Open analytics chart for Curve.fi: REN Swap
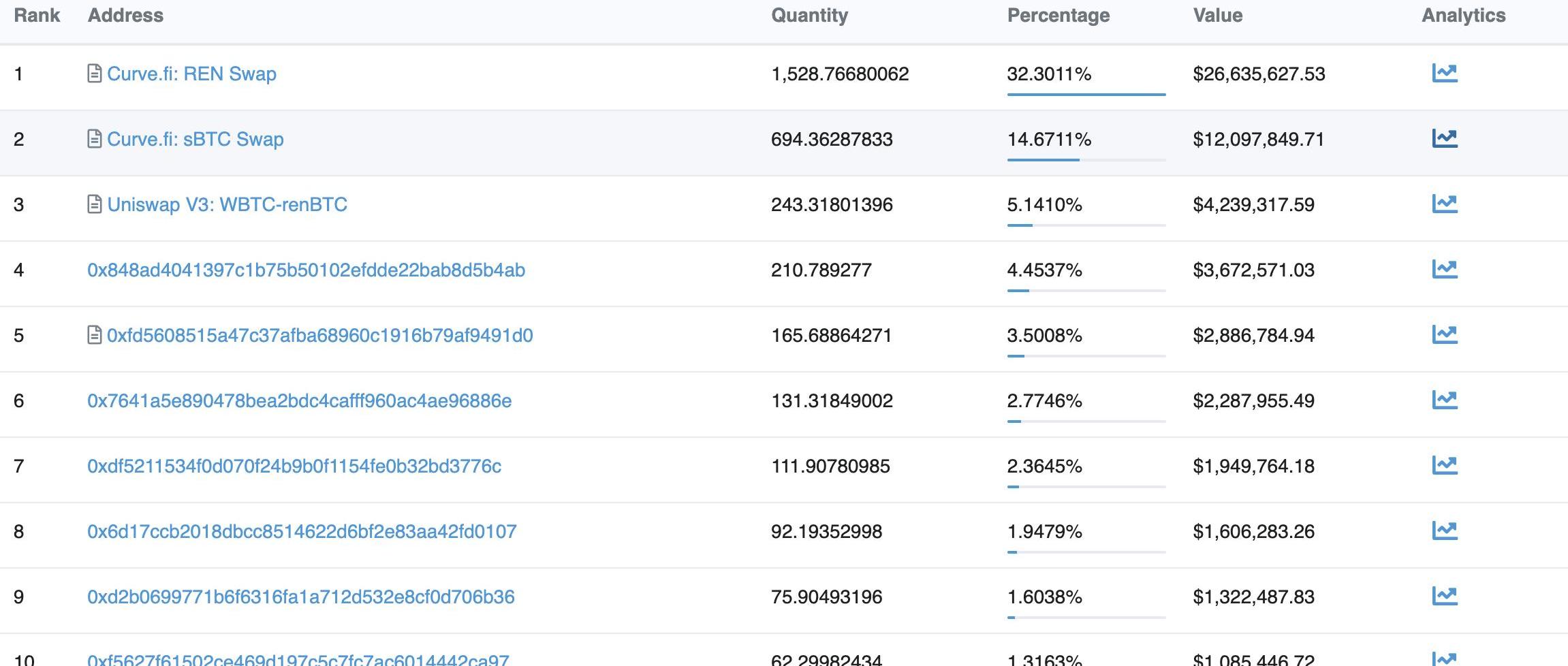Image resolution: width=1568 pixels, height=666 pixels. pos(1444,73)
